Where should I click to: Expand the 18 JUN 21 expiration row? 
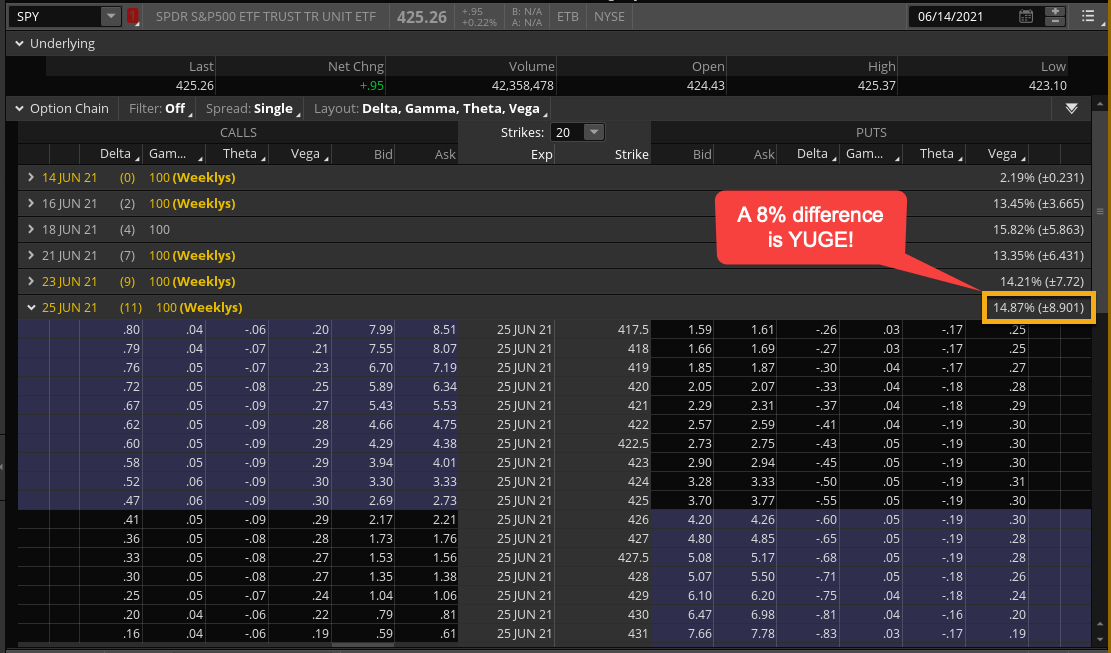pyautogui.click(x=31, y=229)
